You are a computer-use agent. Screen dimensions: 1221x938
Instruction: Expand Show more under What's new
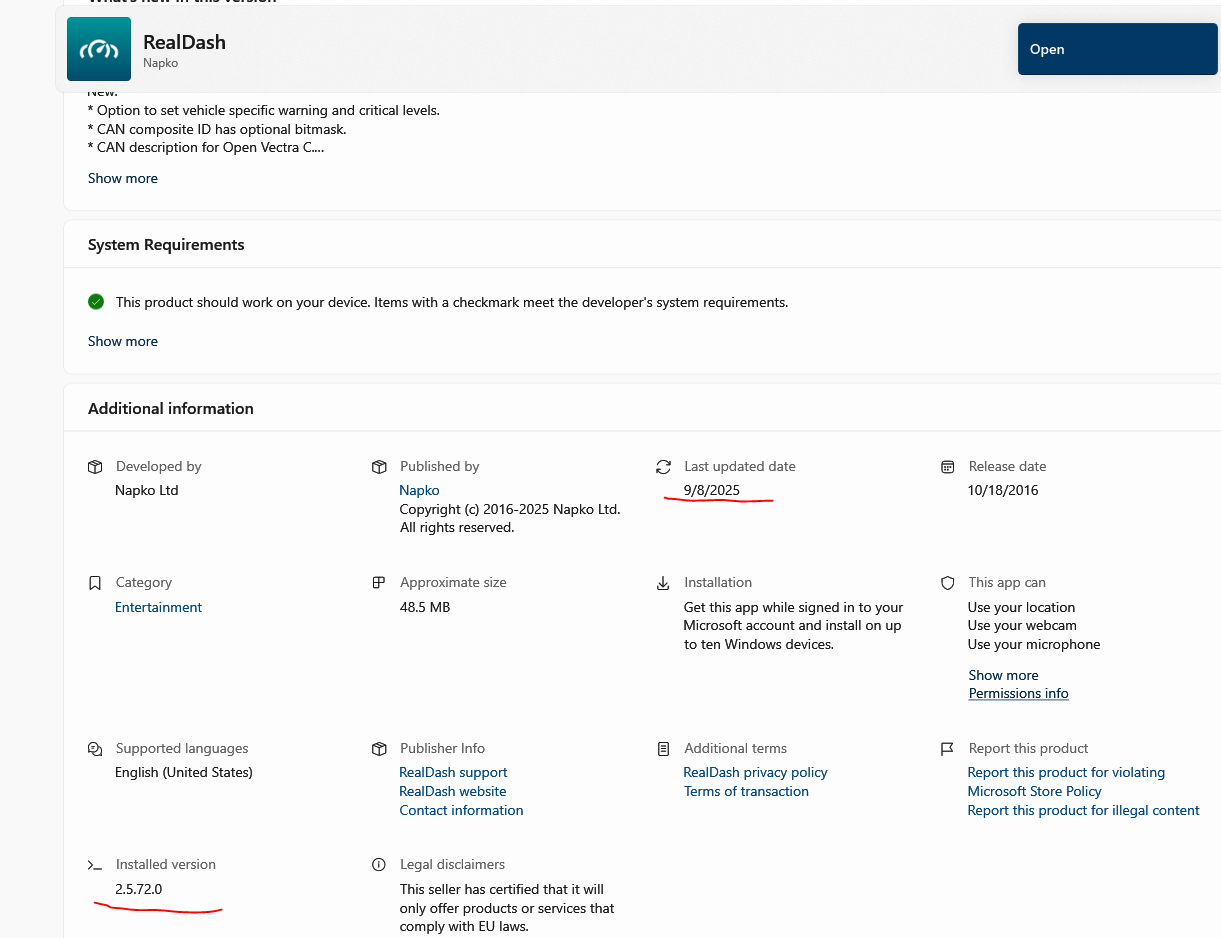click(x=123, y=178)
